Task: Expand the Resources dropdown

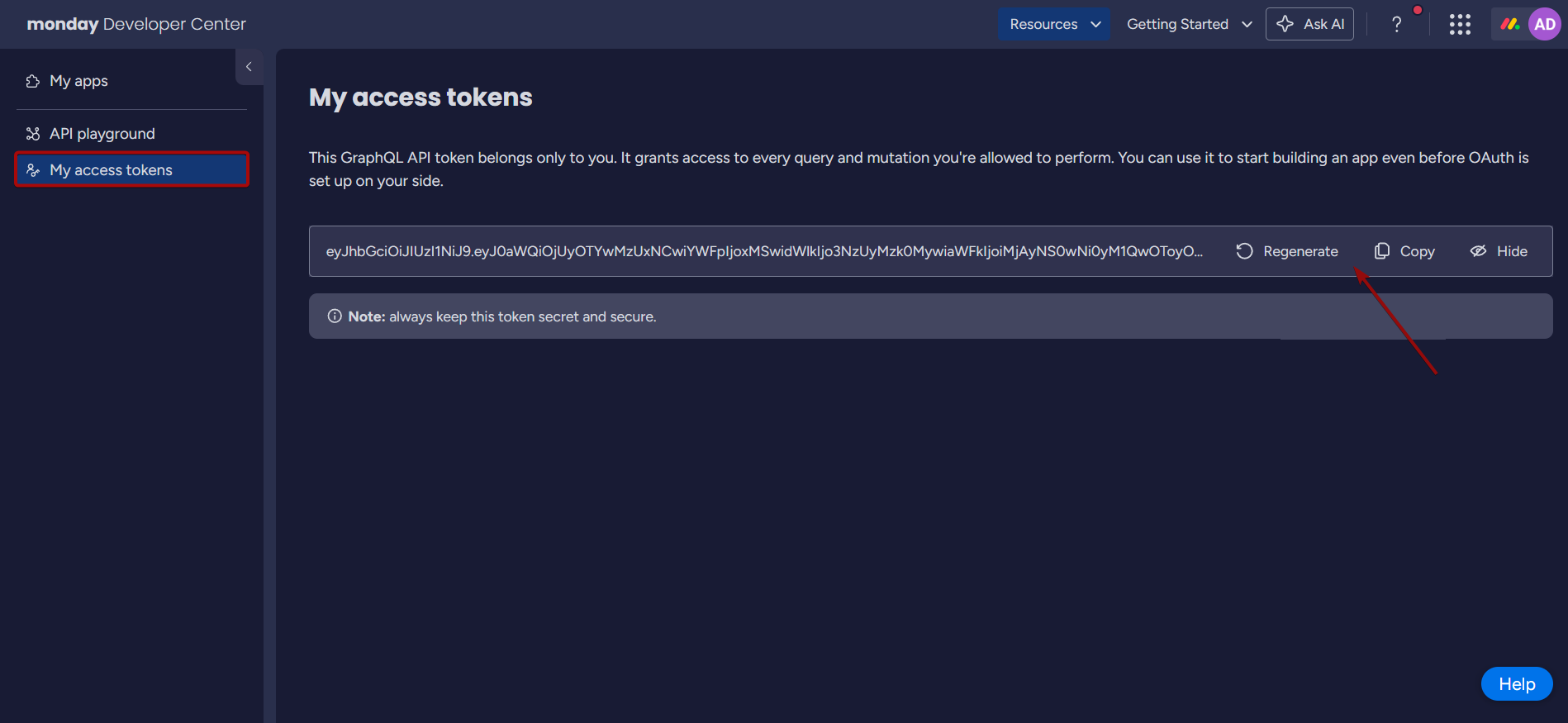Action: coord(1053,24)
